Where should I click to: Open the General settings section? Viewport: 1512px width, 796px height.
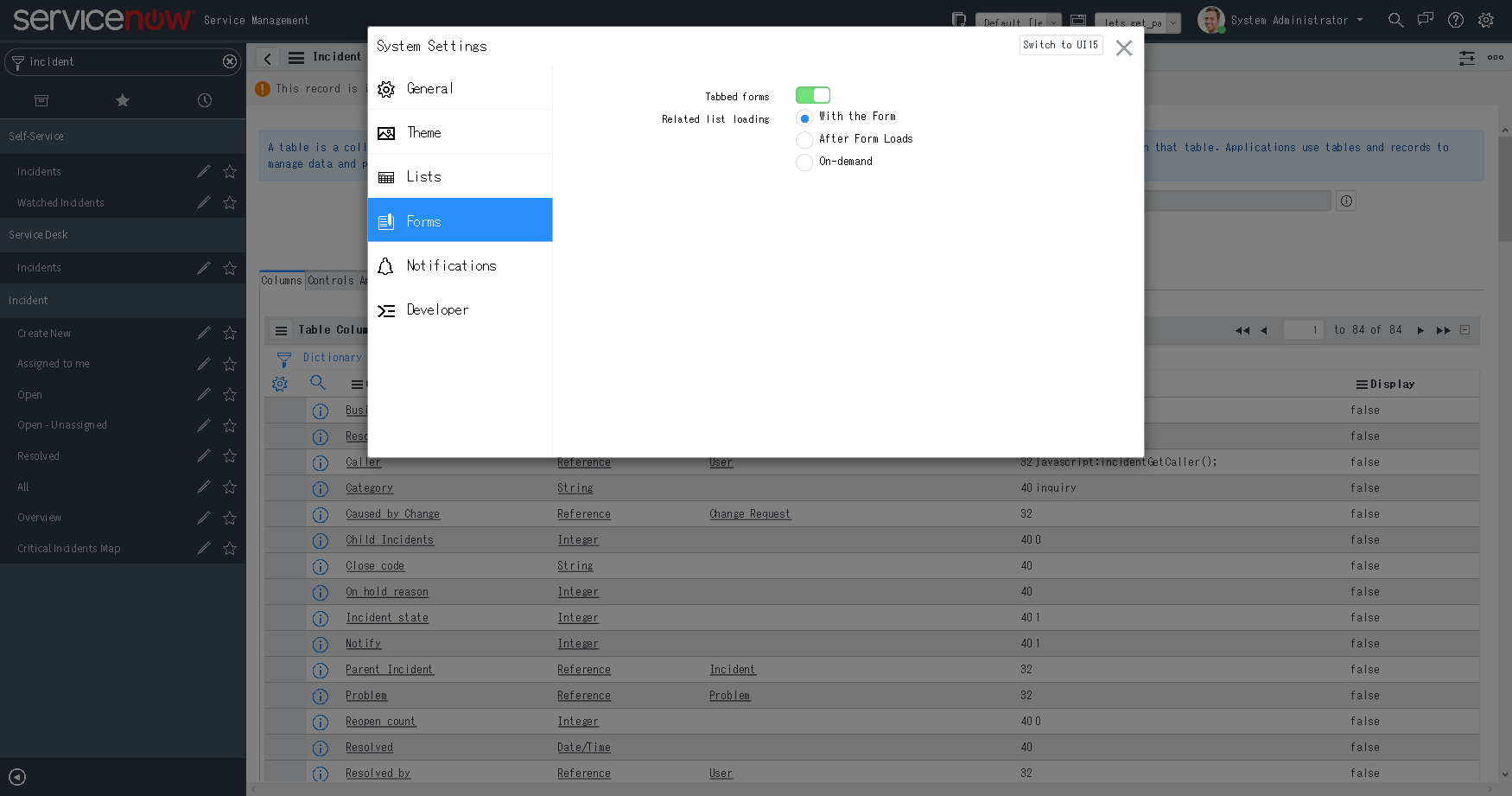430,88
